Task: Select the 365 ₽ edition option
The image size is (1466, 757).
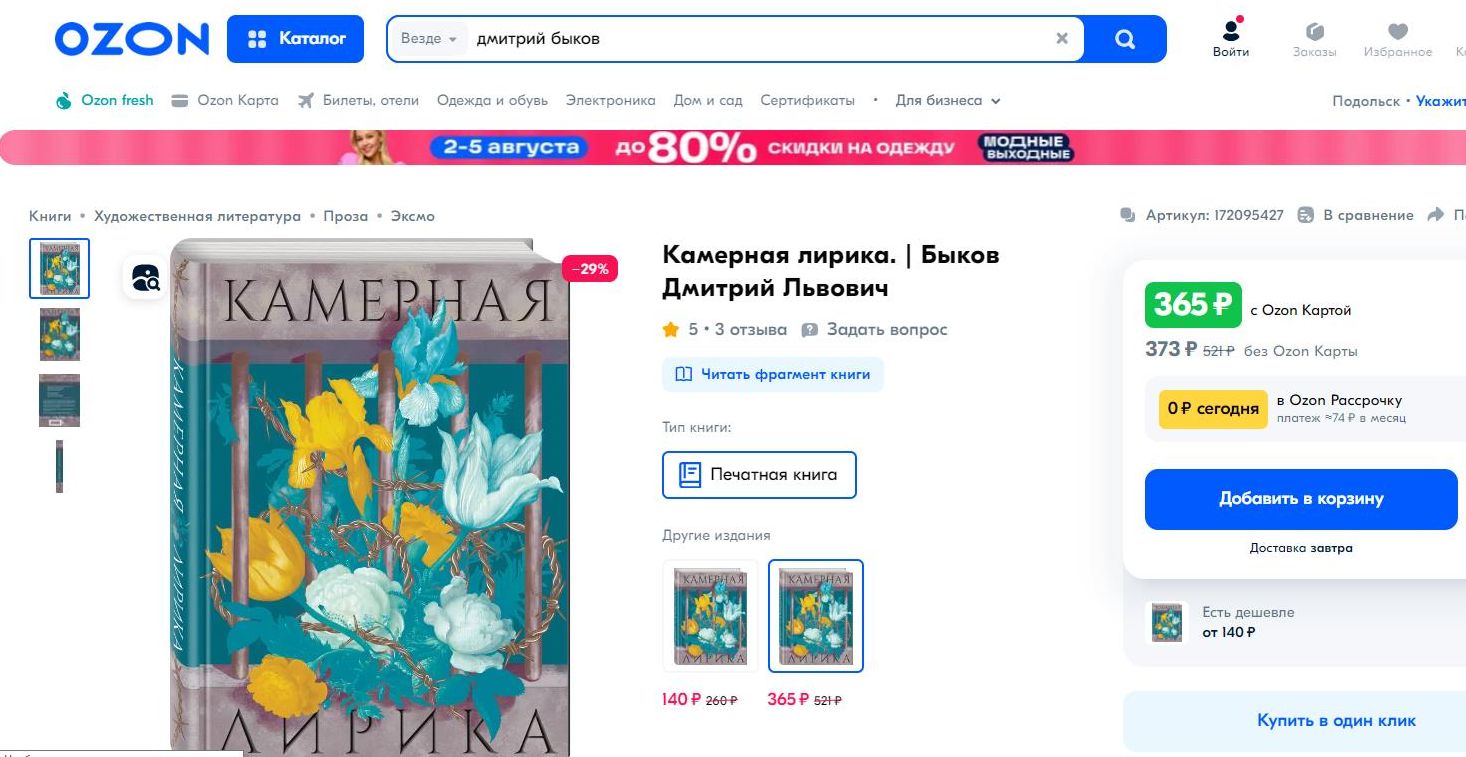Action: click(x=815, y=615)
